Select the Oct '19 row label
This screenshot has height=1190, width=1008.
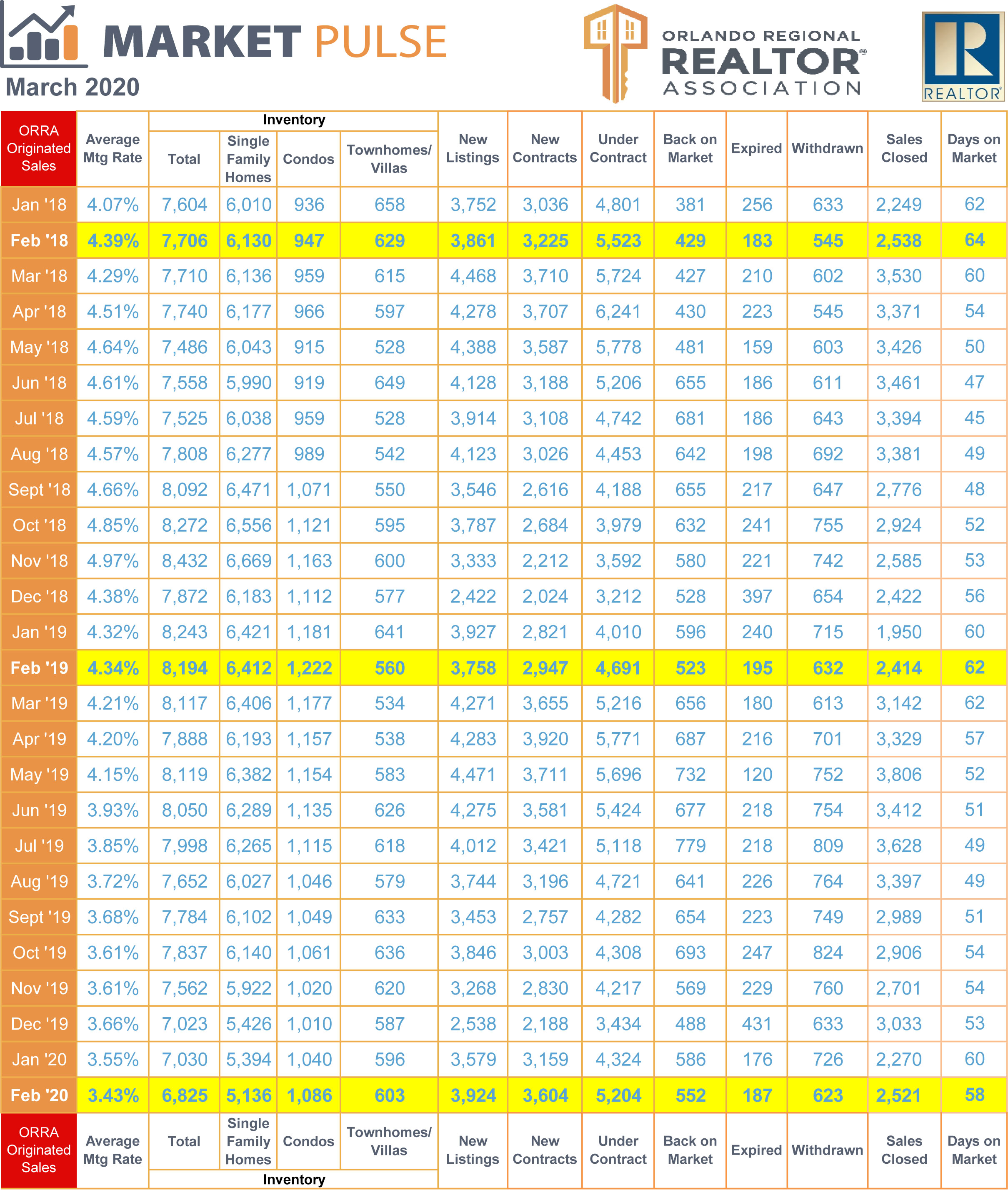point(39,952)
